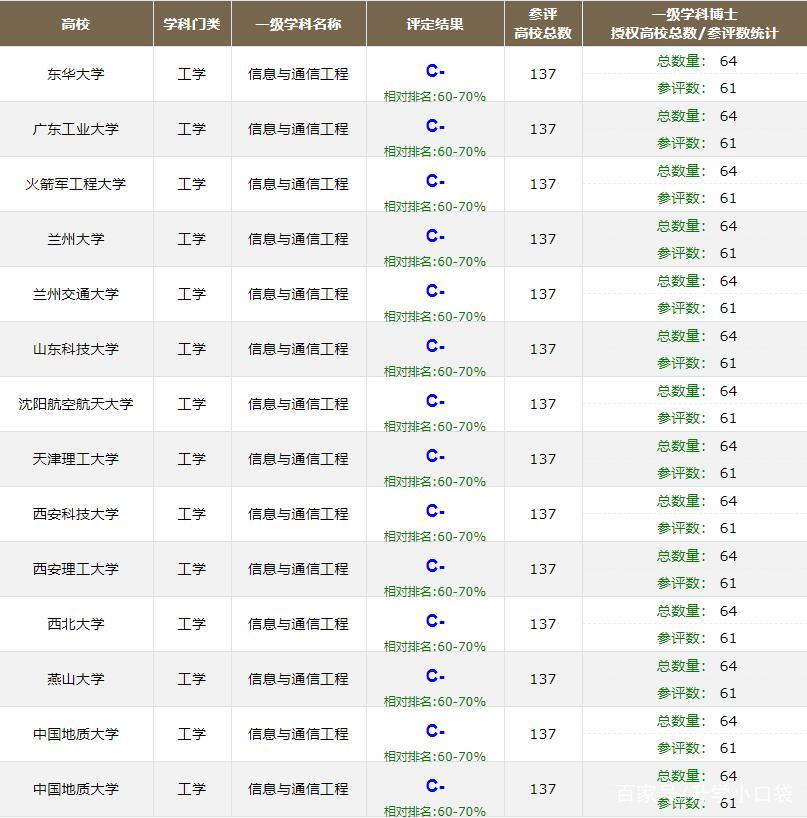The height and width of the screenshot is (818, 807).
Task: Select the 东华大学 cell
Action: click(76, 74)
